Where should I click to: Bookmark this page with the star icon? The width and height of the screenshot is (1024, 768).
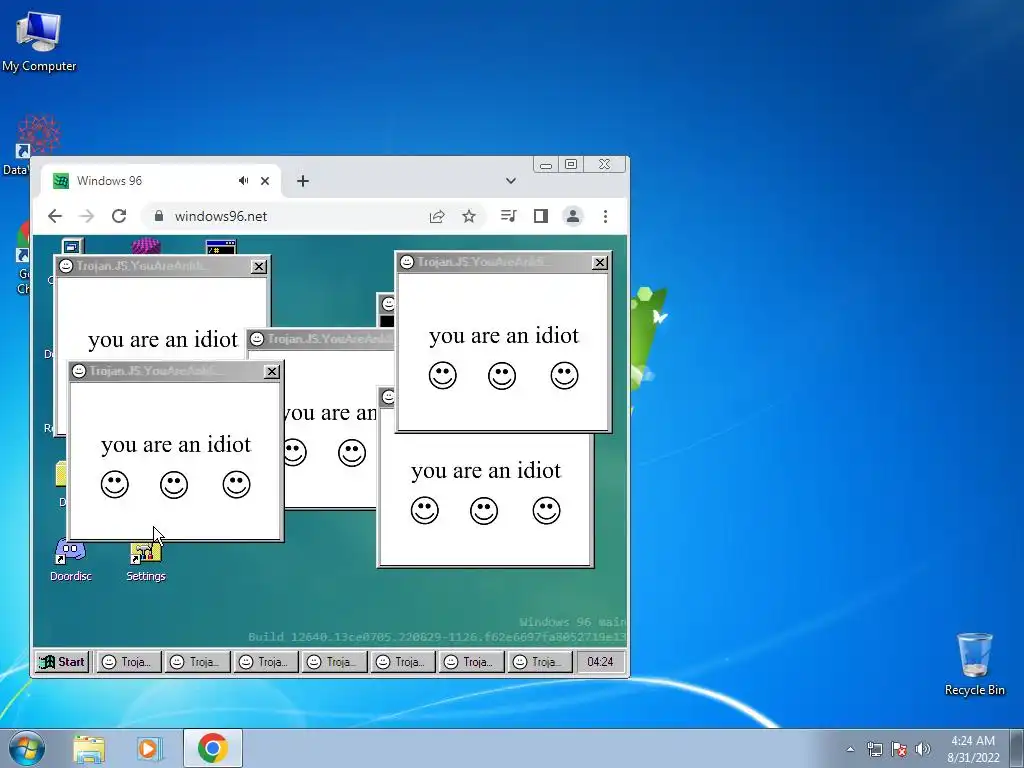[x=469, y=216]
